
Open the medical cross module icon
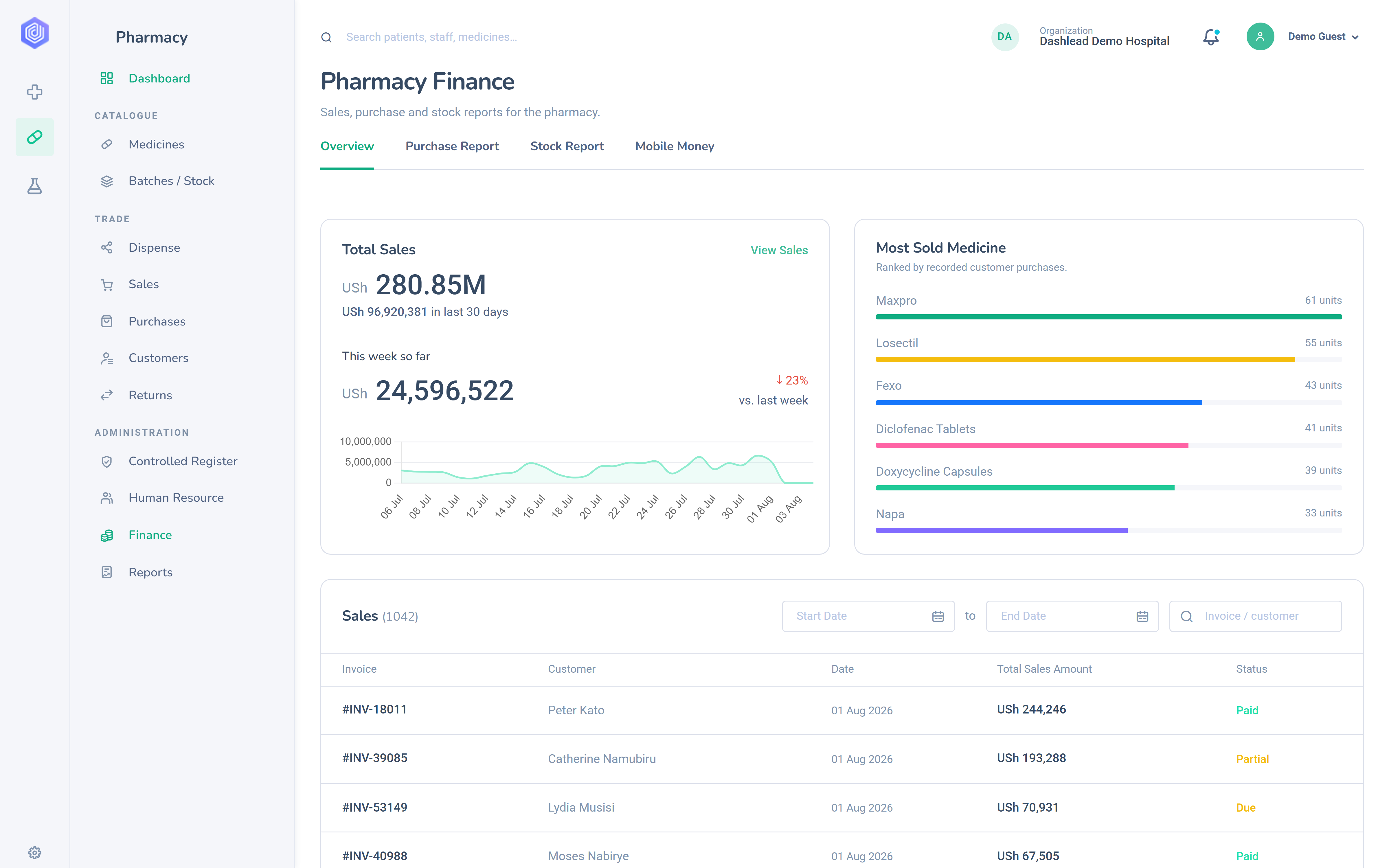point(34,92)
